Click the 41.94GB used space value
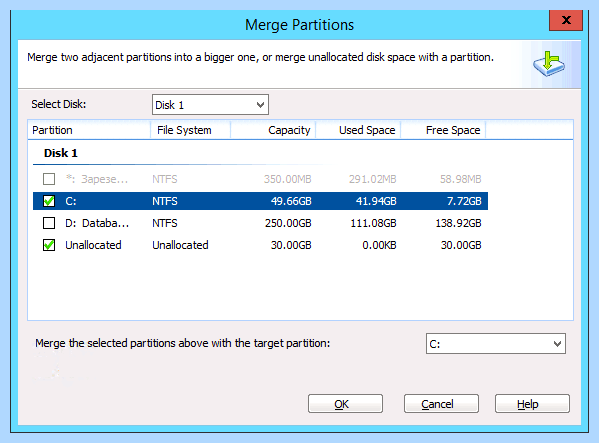 click(x=376, y=201)
